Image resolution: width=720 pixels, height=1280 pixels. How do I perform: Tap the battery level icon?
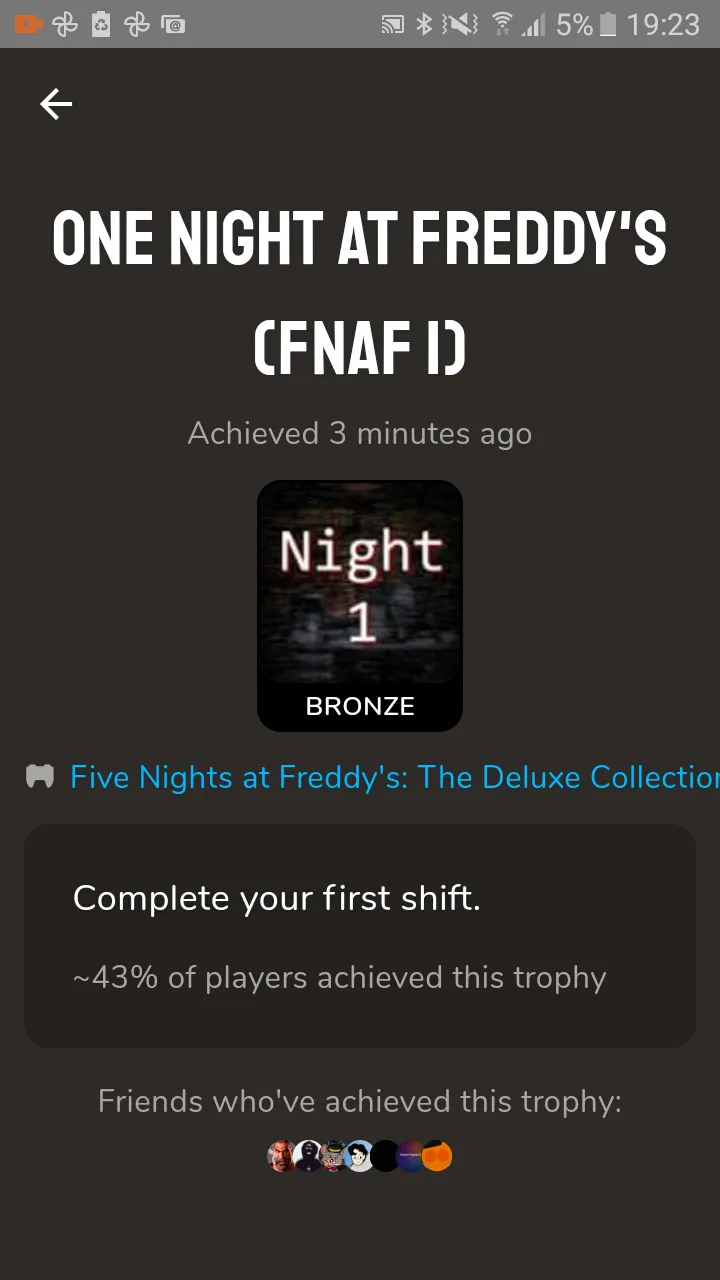607,25
